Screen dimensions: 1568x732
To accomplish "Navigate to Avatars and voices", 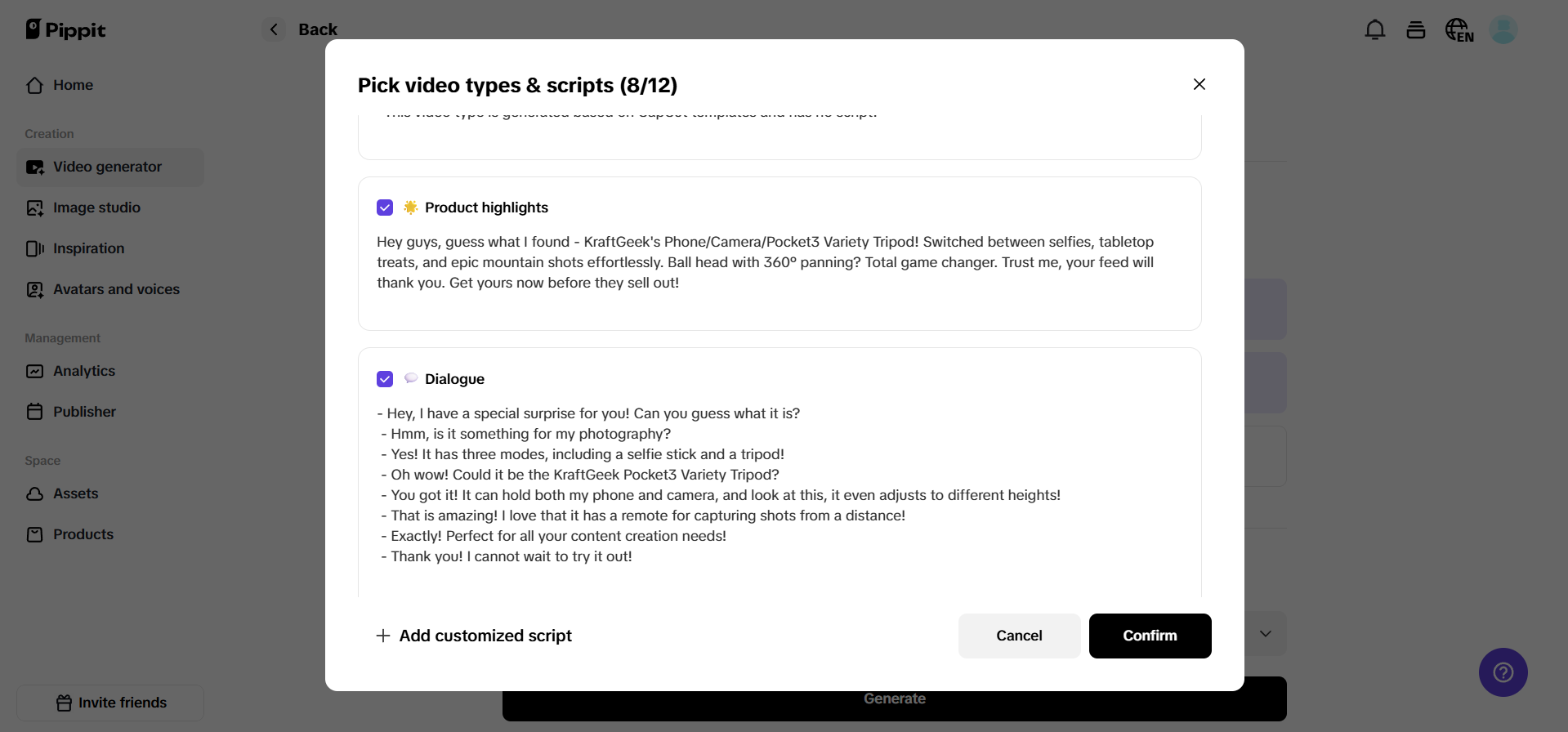I will (x=116, y=289).
